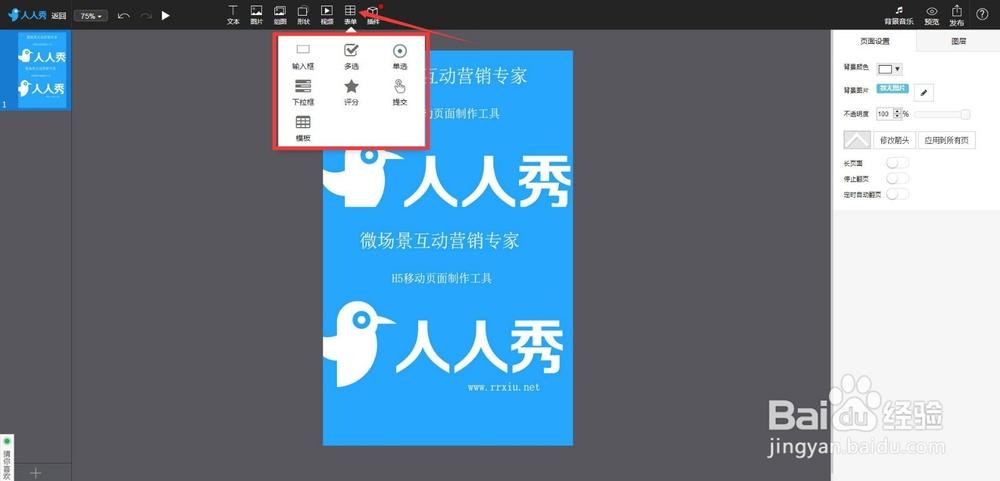Select the www.rrxiu.net text on canvas
1000x481 pixels.
pyautogui.click(x=504, y=387)
